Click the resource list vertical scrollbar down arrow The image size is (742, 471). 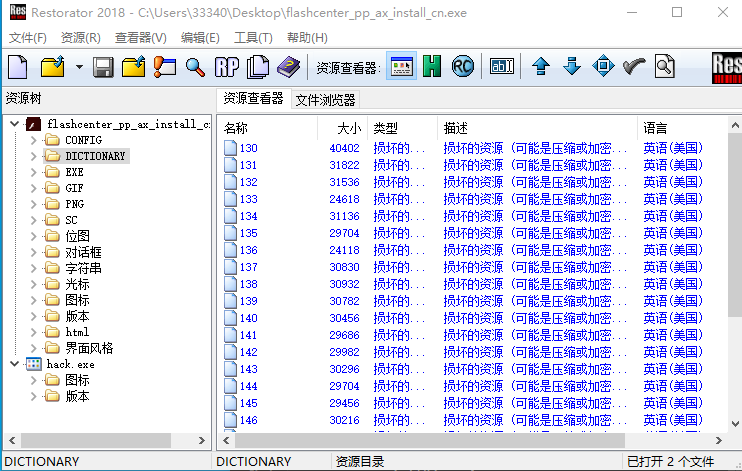tap(735, 424)
